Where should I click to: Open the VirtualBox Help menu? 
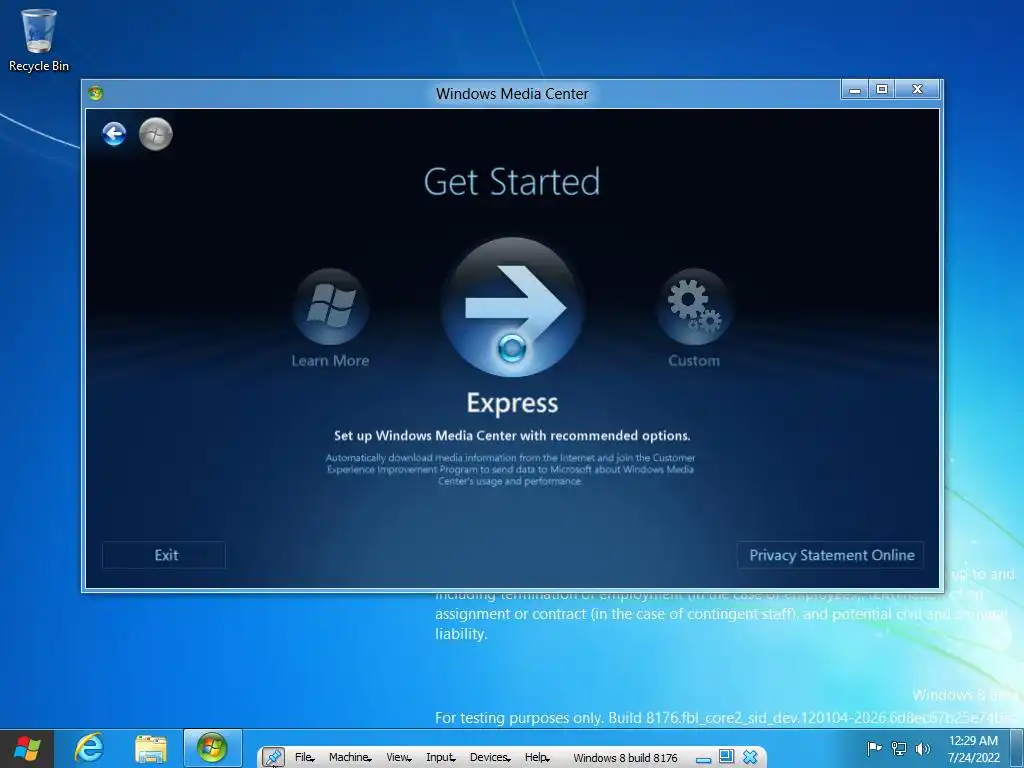[537, 758]
